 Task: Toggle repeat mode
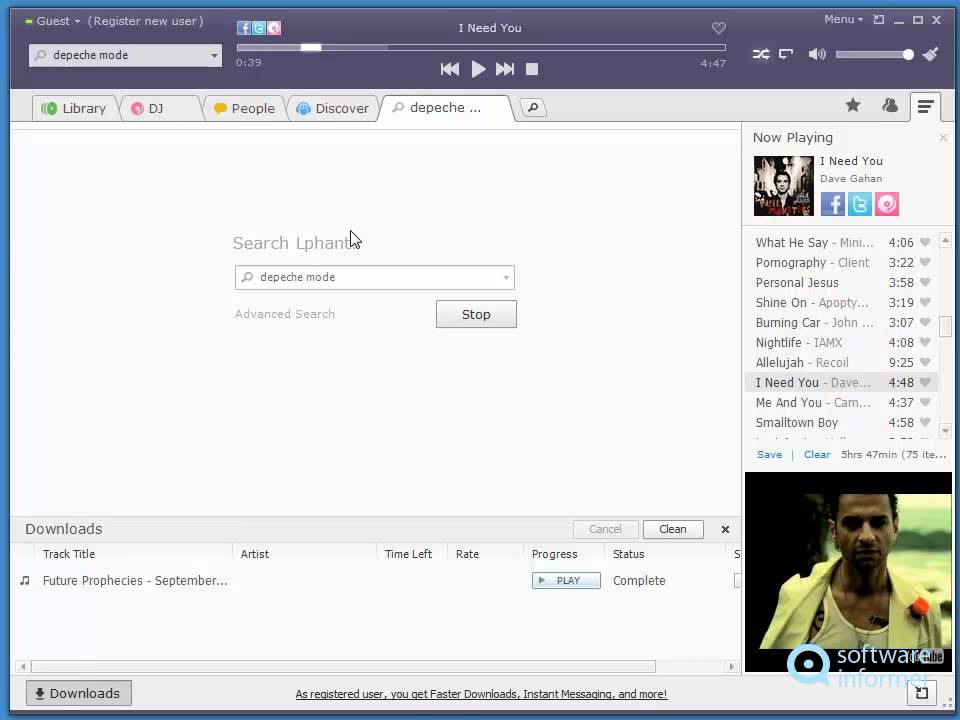[786, 54]
